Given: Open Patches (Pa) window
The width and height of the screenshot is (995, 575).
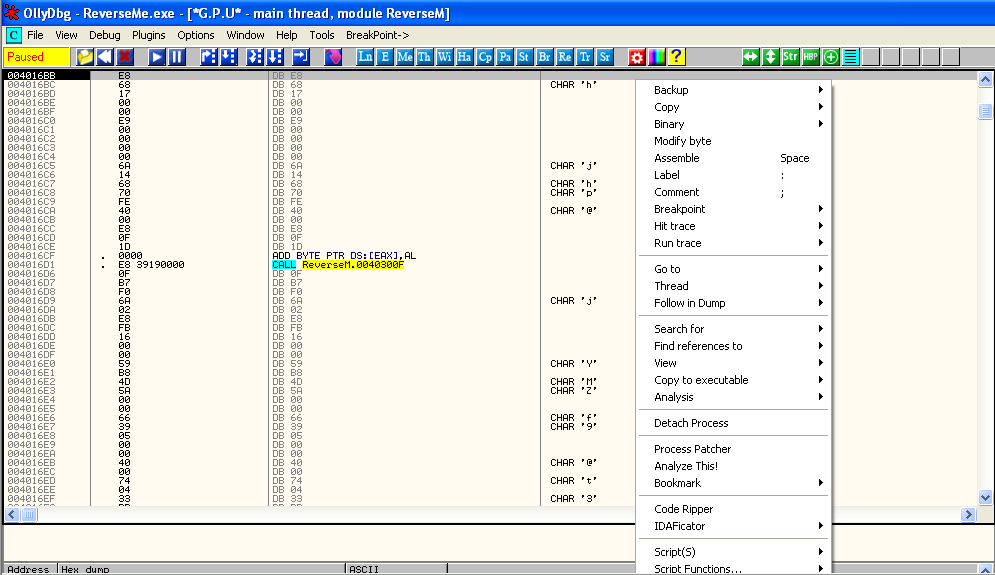Looking at the screenshot, I should 504,57.
